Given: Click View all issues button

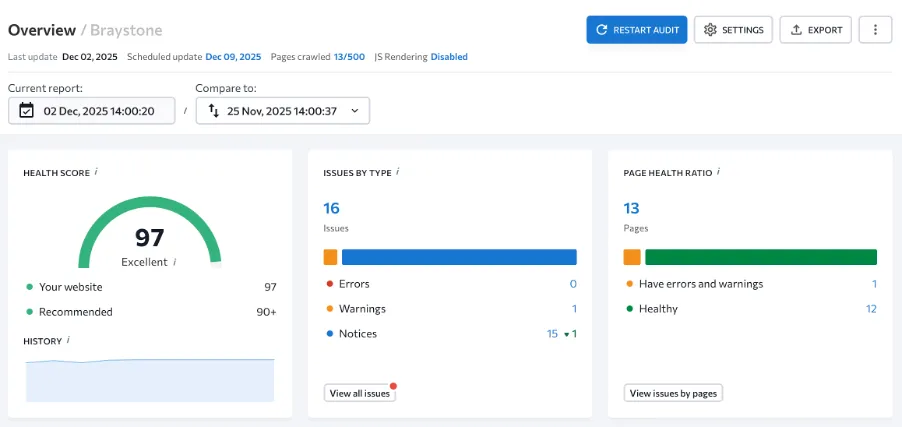Looking at the screenshot, I should (x=359, y=393).
